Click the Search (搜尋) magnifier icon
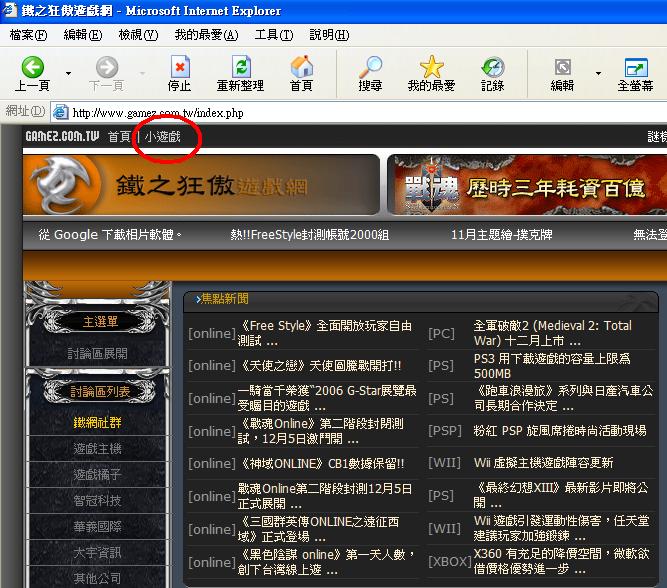The height and width of the screenshot is (588, 667). pyautogui.click(x=370, y=67)
